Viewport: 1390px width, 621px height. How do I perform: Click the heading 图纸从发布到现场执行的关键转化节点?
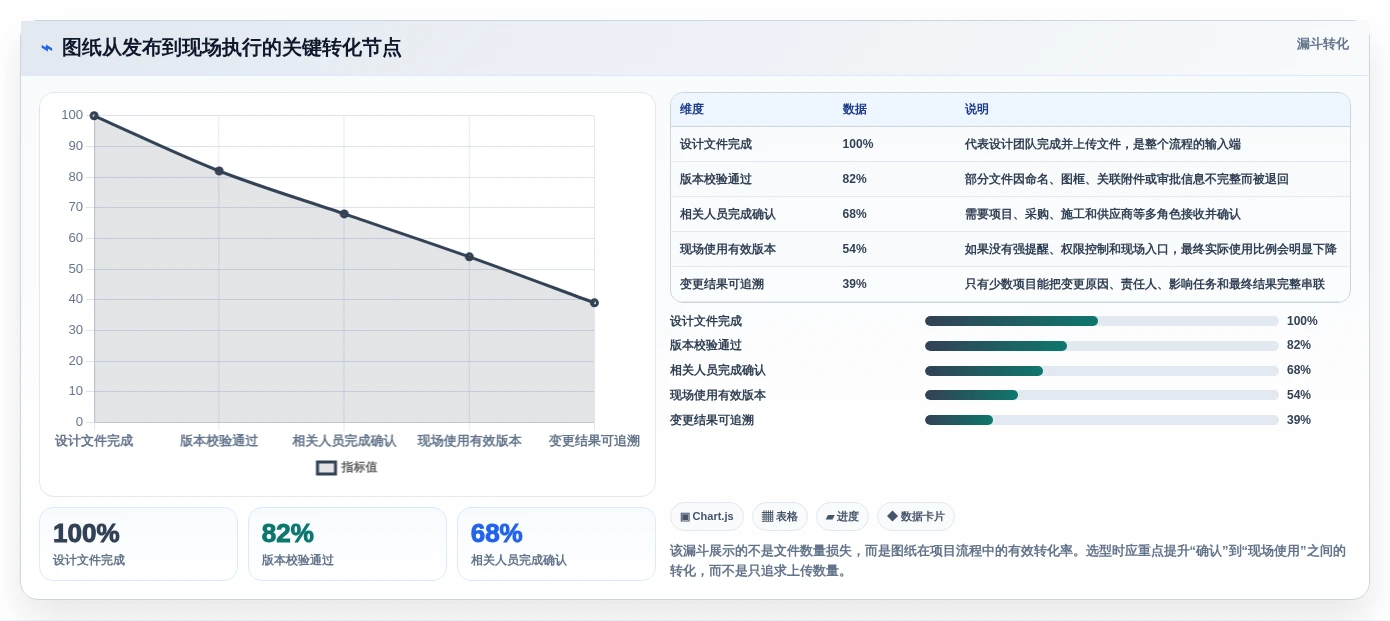coord(232,48)
